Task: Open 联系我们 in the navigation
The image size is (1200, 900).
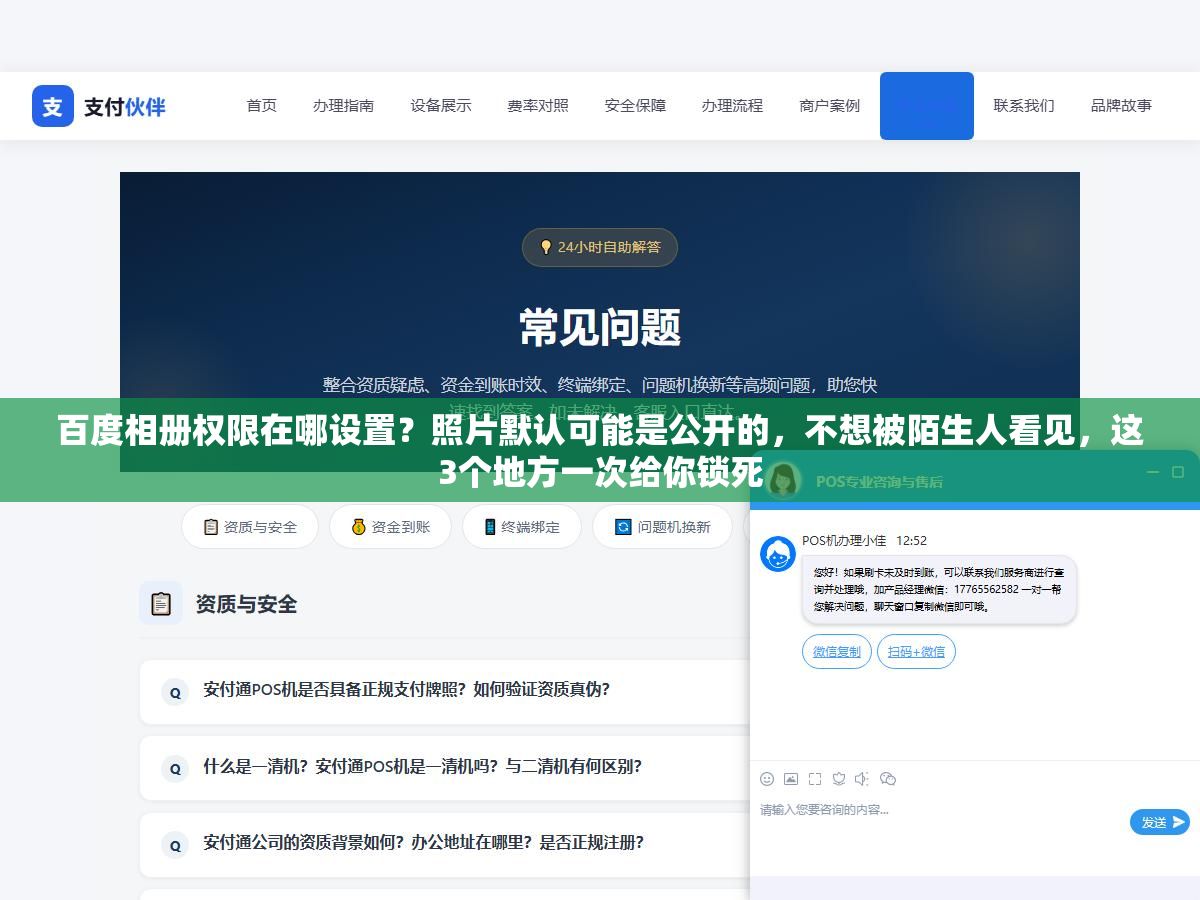Action: pyautogui.click(x=1024, y=105)
